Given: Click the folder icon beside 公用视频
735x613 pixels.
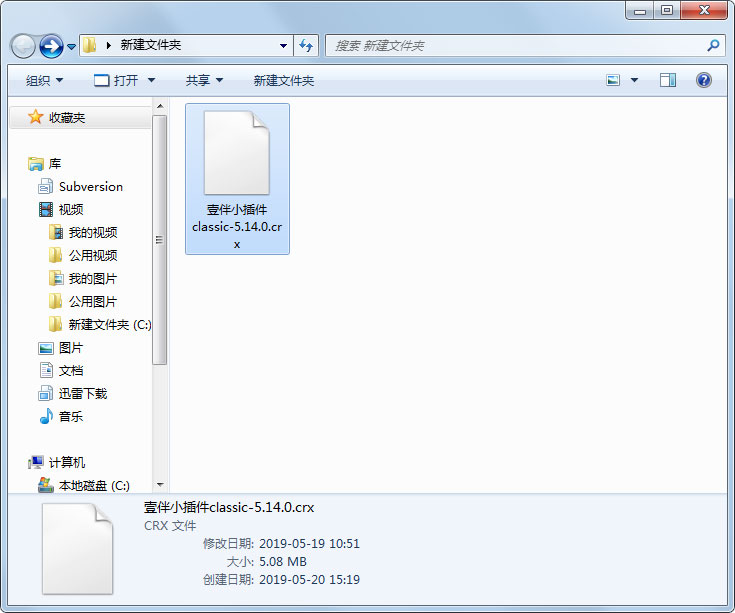Looking at the screenshot, I should [56, 255].
